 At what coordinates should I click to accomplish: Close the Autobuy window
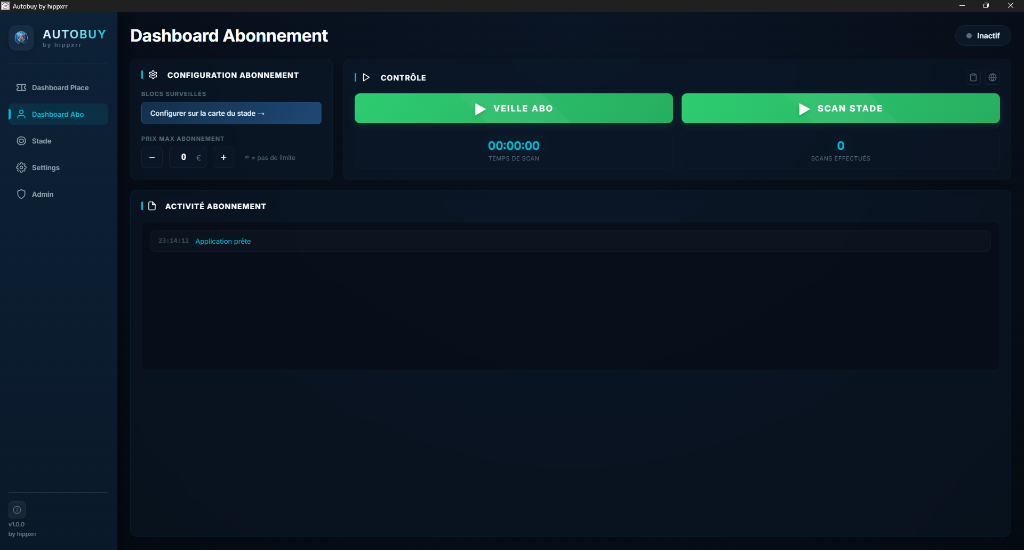point(1010,5)
